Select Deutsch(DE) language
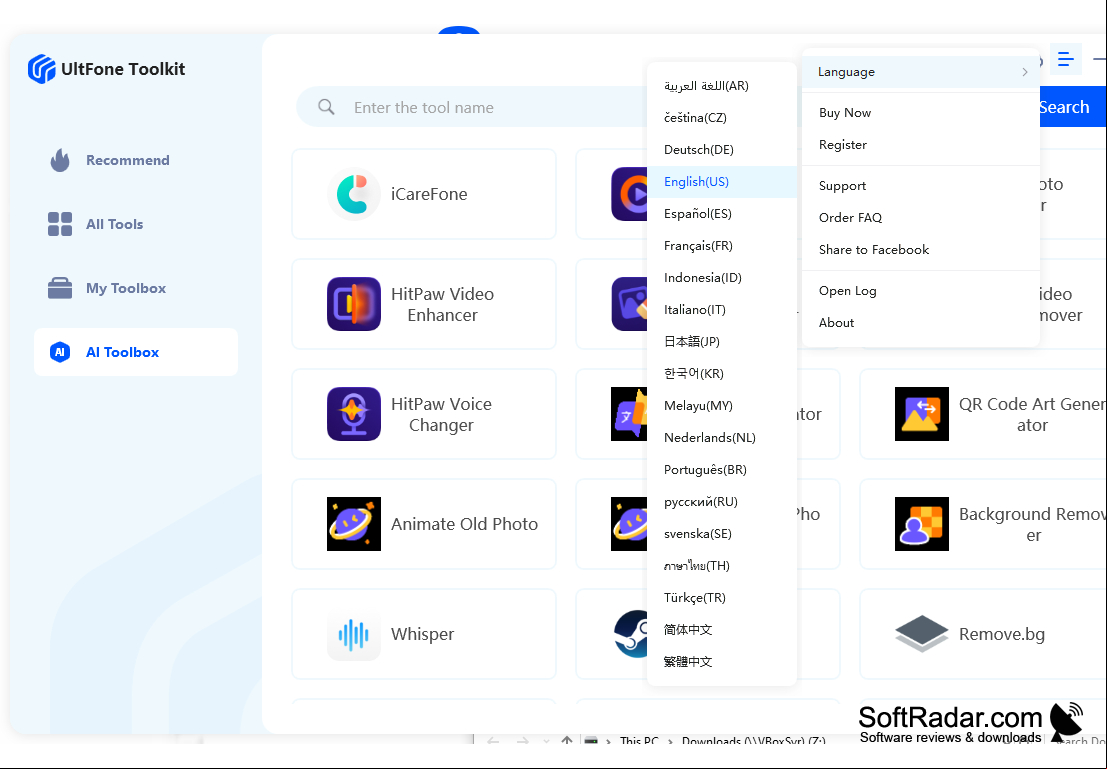The width and height of the screenshot is (1107, 769). tap(722, 150)
